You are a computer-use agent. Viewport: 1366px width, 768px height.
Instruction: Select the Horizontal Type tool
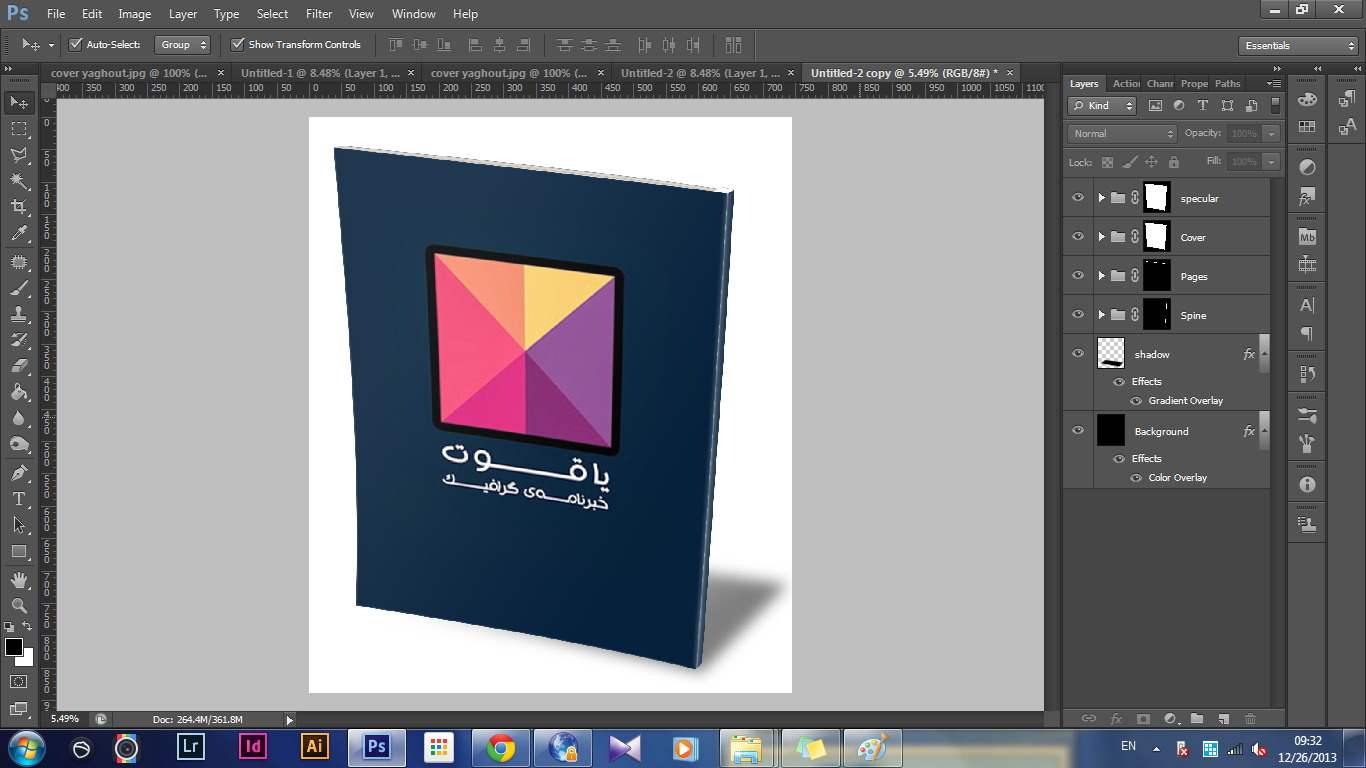18,498
